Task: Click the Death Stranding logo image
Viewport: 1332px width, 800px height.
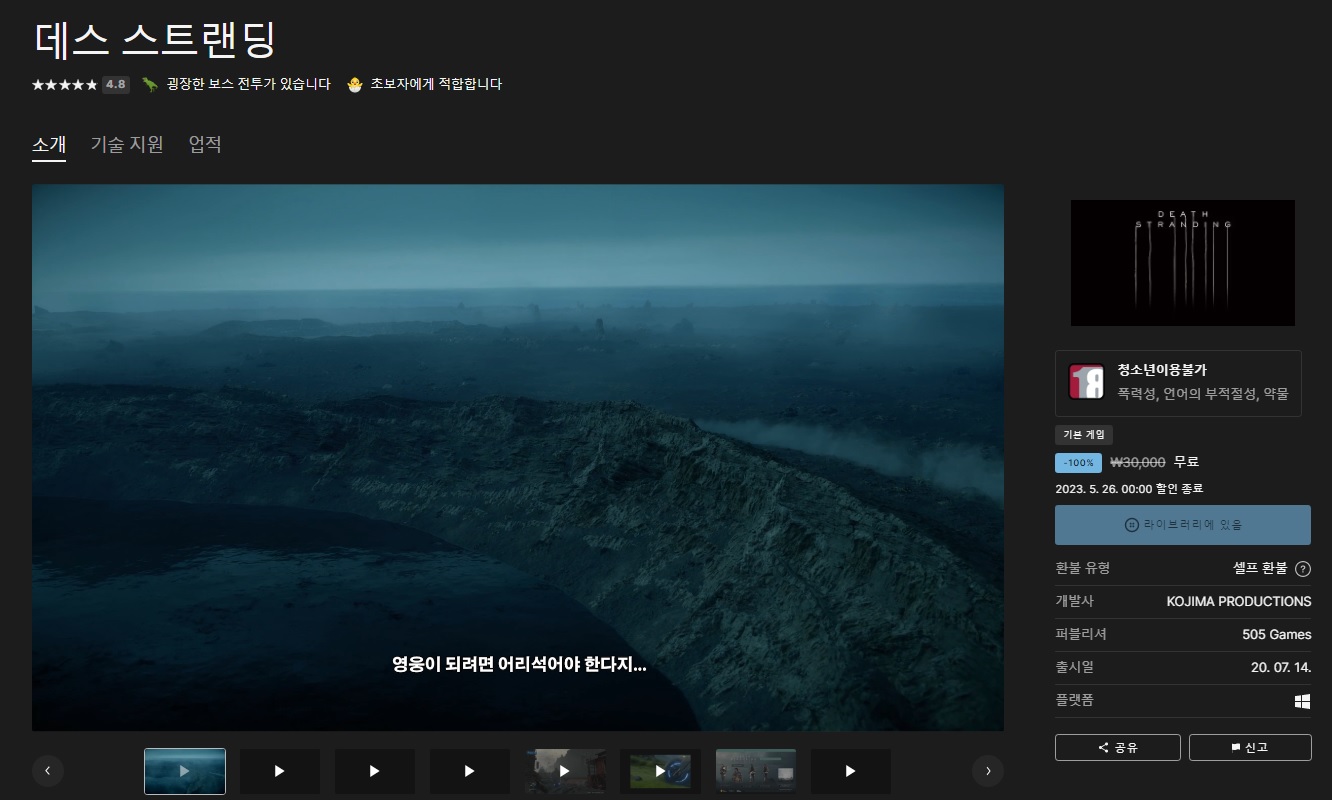Action: point(1183,263)
